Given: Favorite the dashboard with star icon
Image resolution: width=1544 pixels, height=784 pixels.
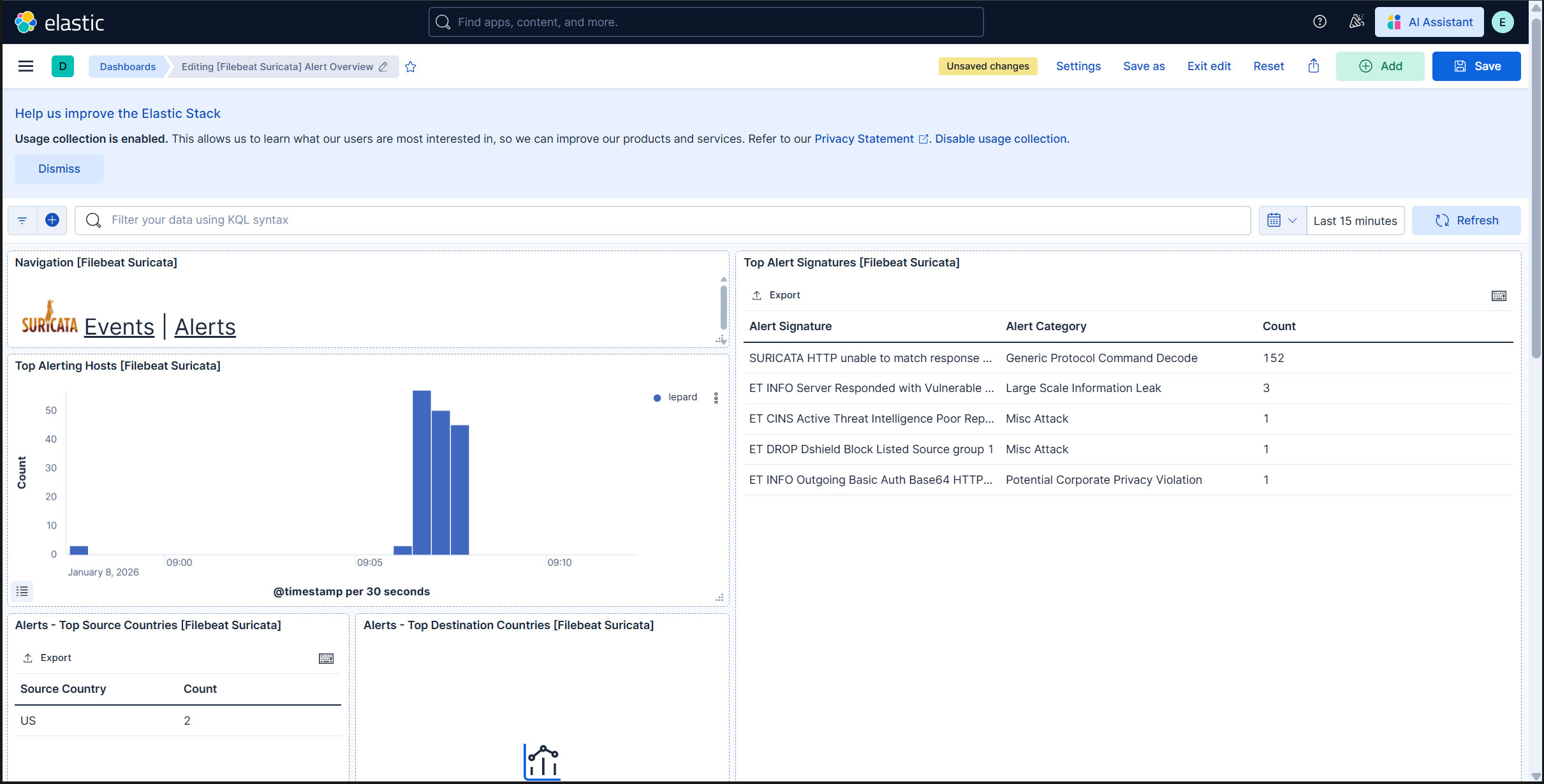Looking at the screenshot, I should click(411, 67).
